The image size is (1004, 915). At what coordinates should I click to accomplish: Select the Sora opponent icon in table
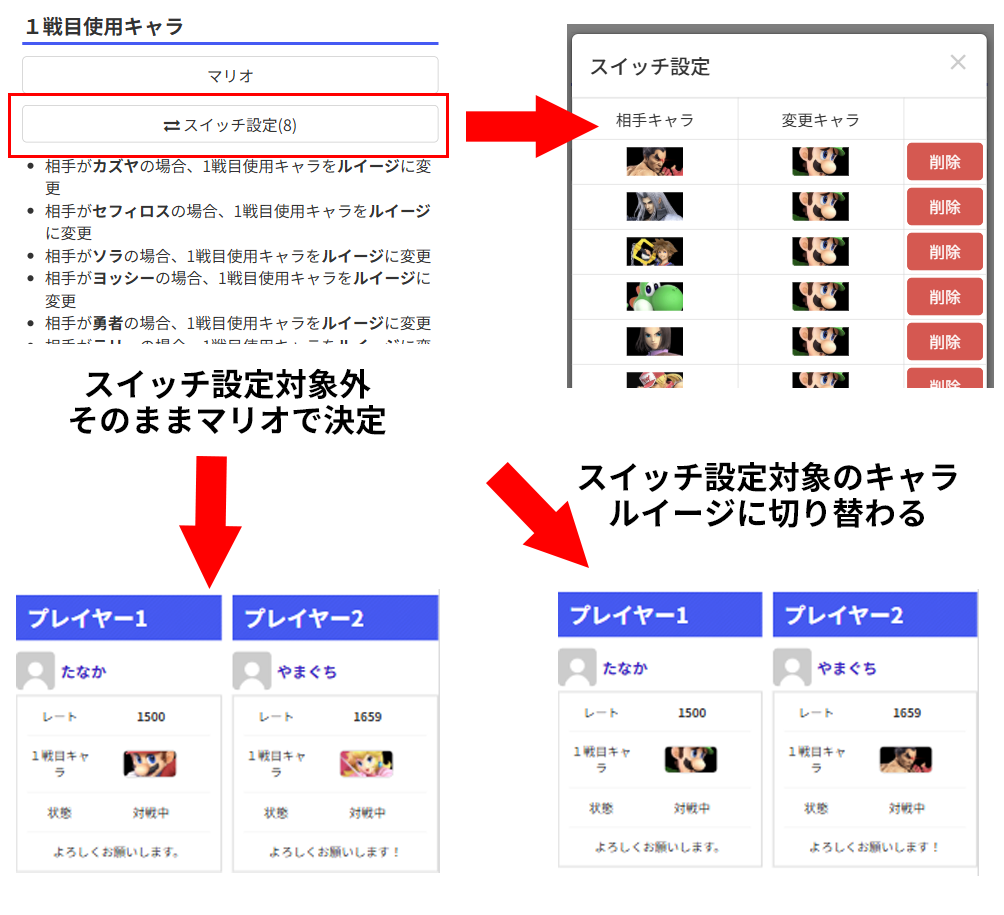[x=655, y=251]
